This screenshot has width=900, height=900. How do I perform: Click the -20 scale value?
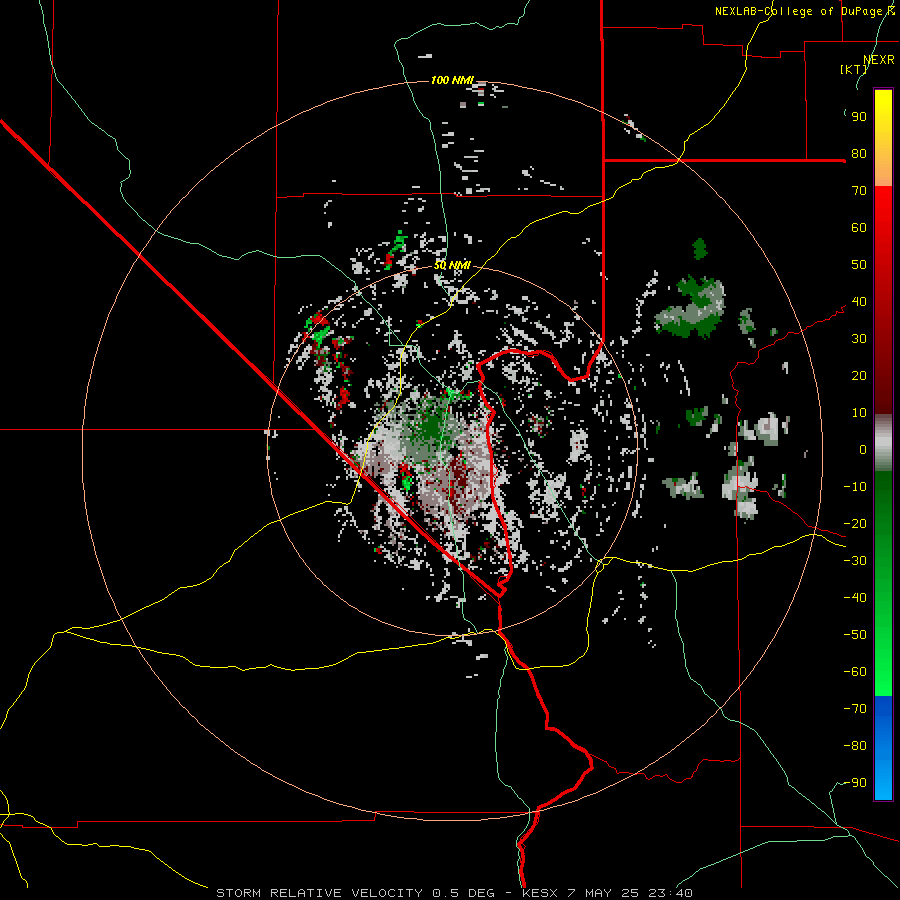pos(855,523)
